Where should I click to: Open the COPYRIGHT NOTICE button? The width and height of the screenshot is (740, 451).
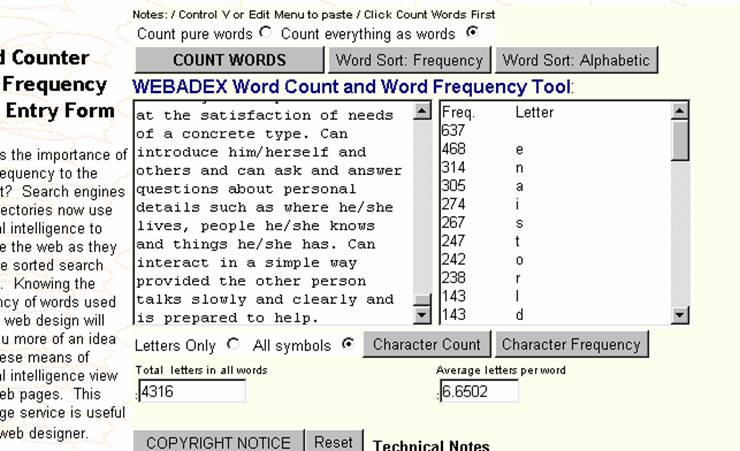(x=219, y=442)
